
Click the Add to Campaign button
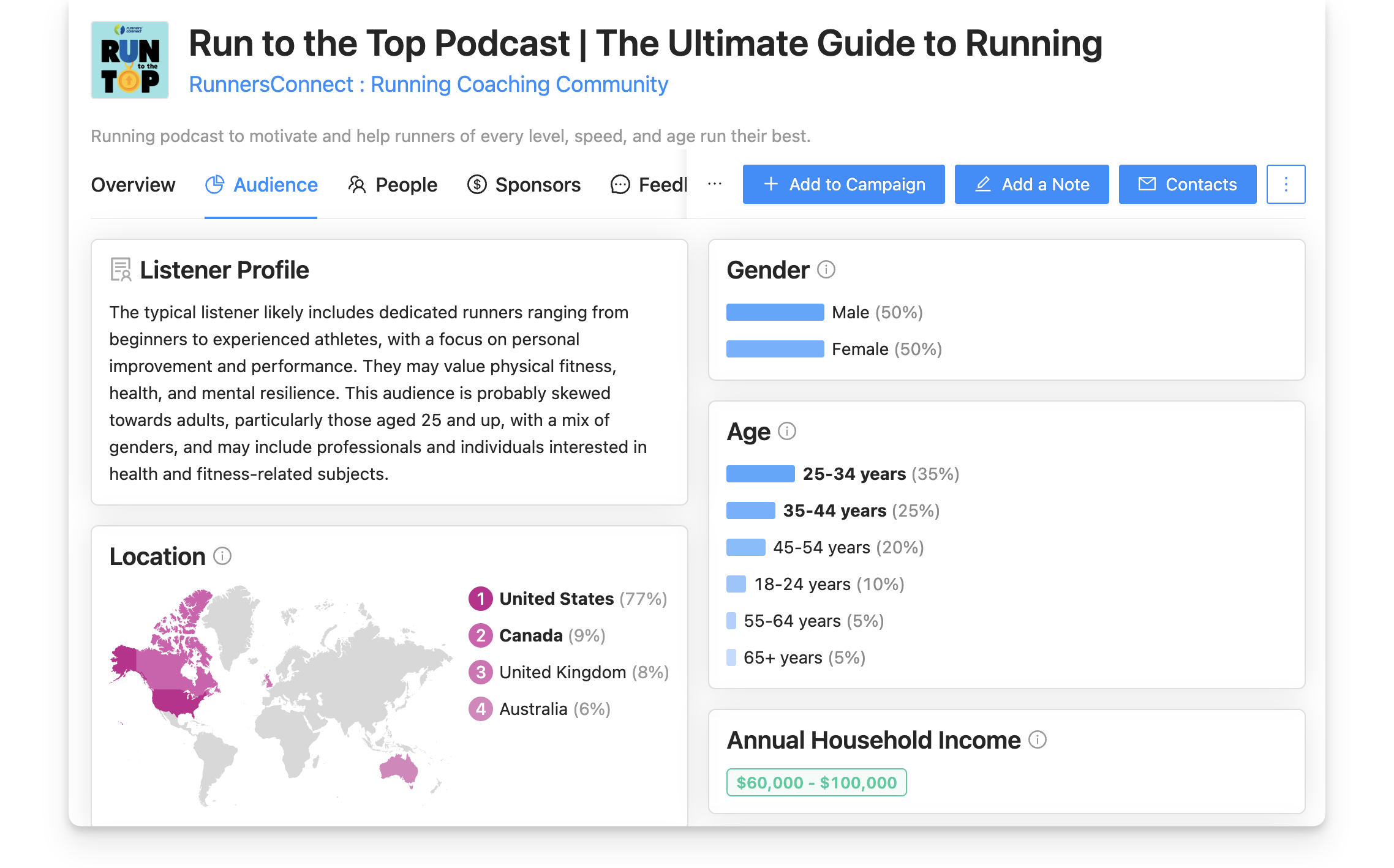coord(843,184)
